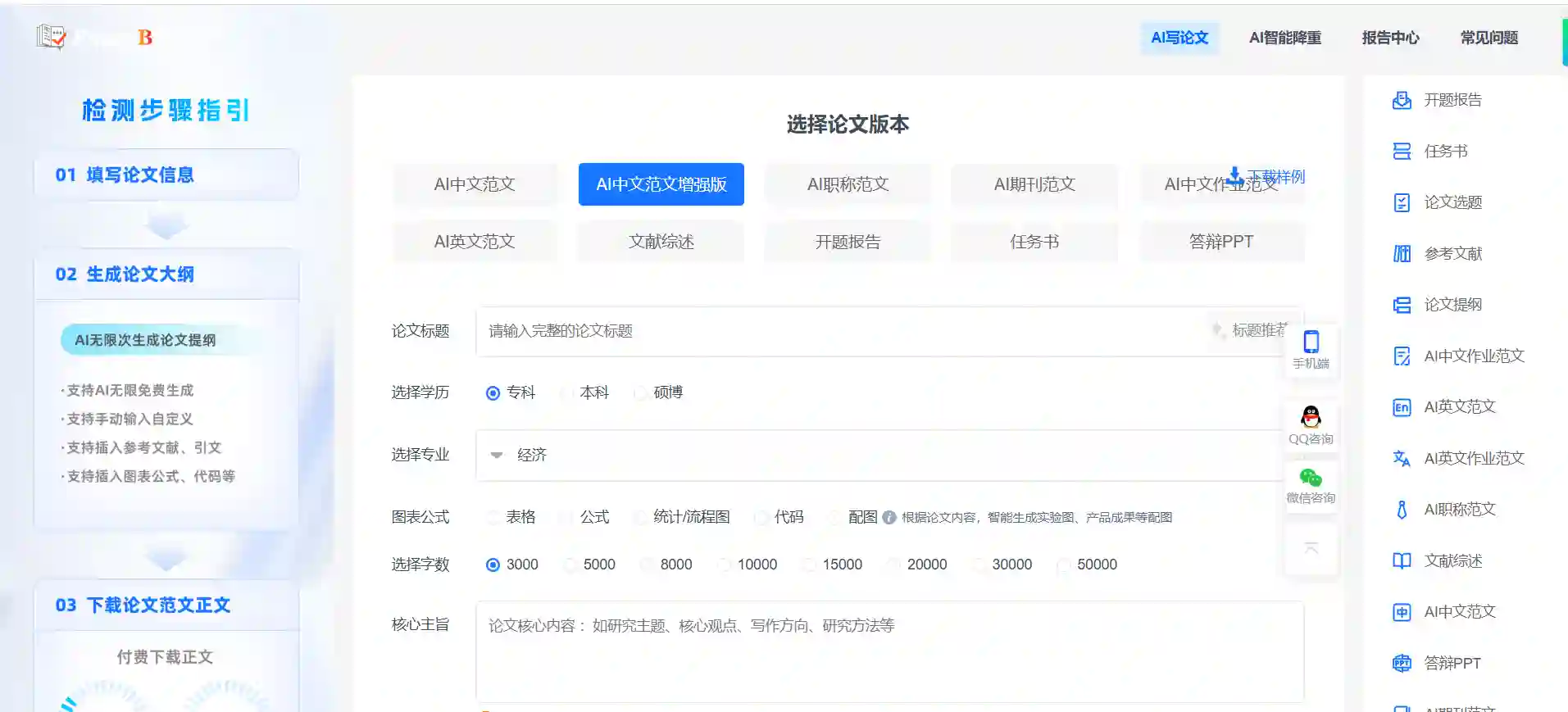Image resolution: width=1568 pixels, height=712 pixels.
Task: Open the 手机端 mobile phone icon
Action: (1311, 342)
